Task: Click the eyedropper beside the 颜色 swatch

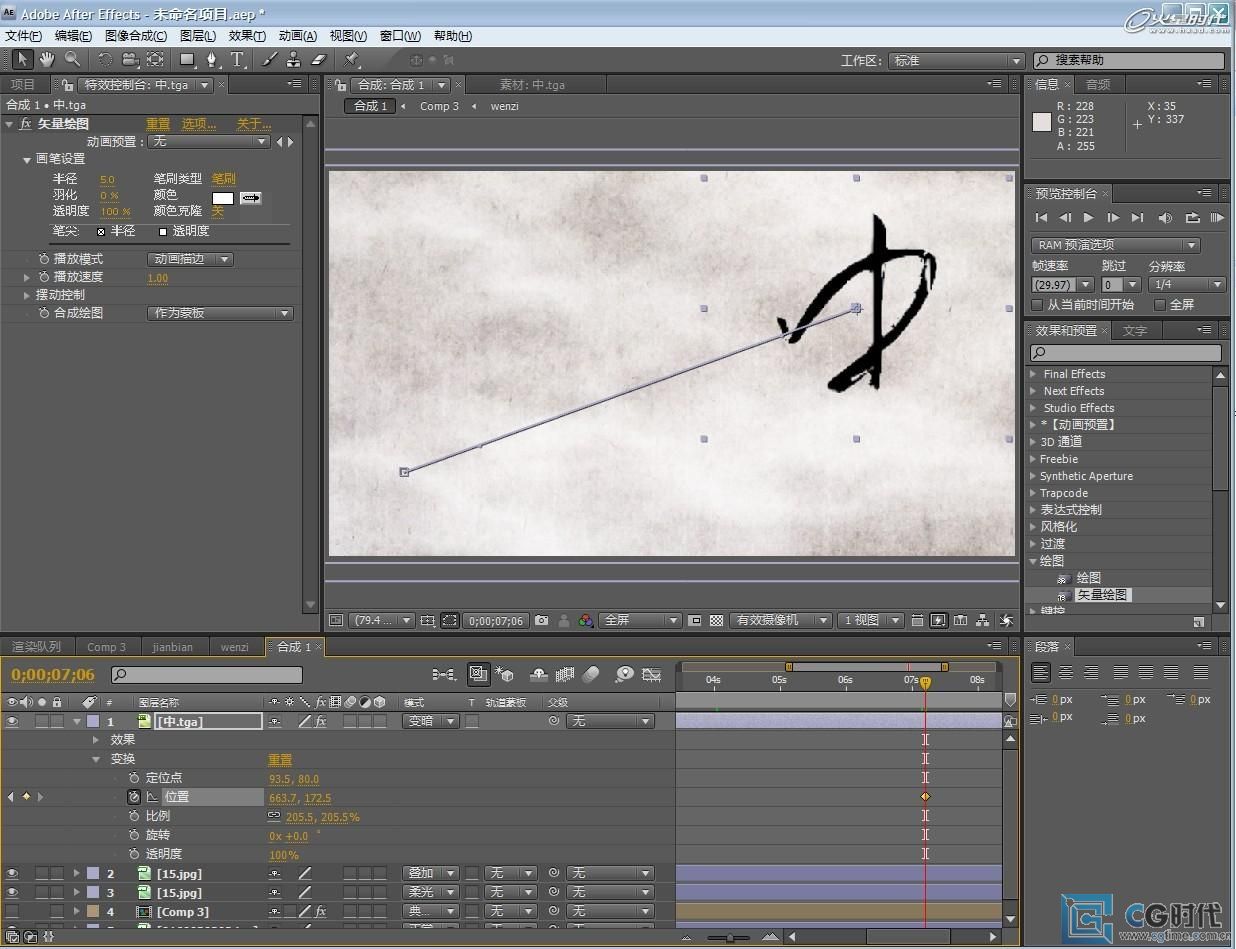Action: click(250, 198)
